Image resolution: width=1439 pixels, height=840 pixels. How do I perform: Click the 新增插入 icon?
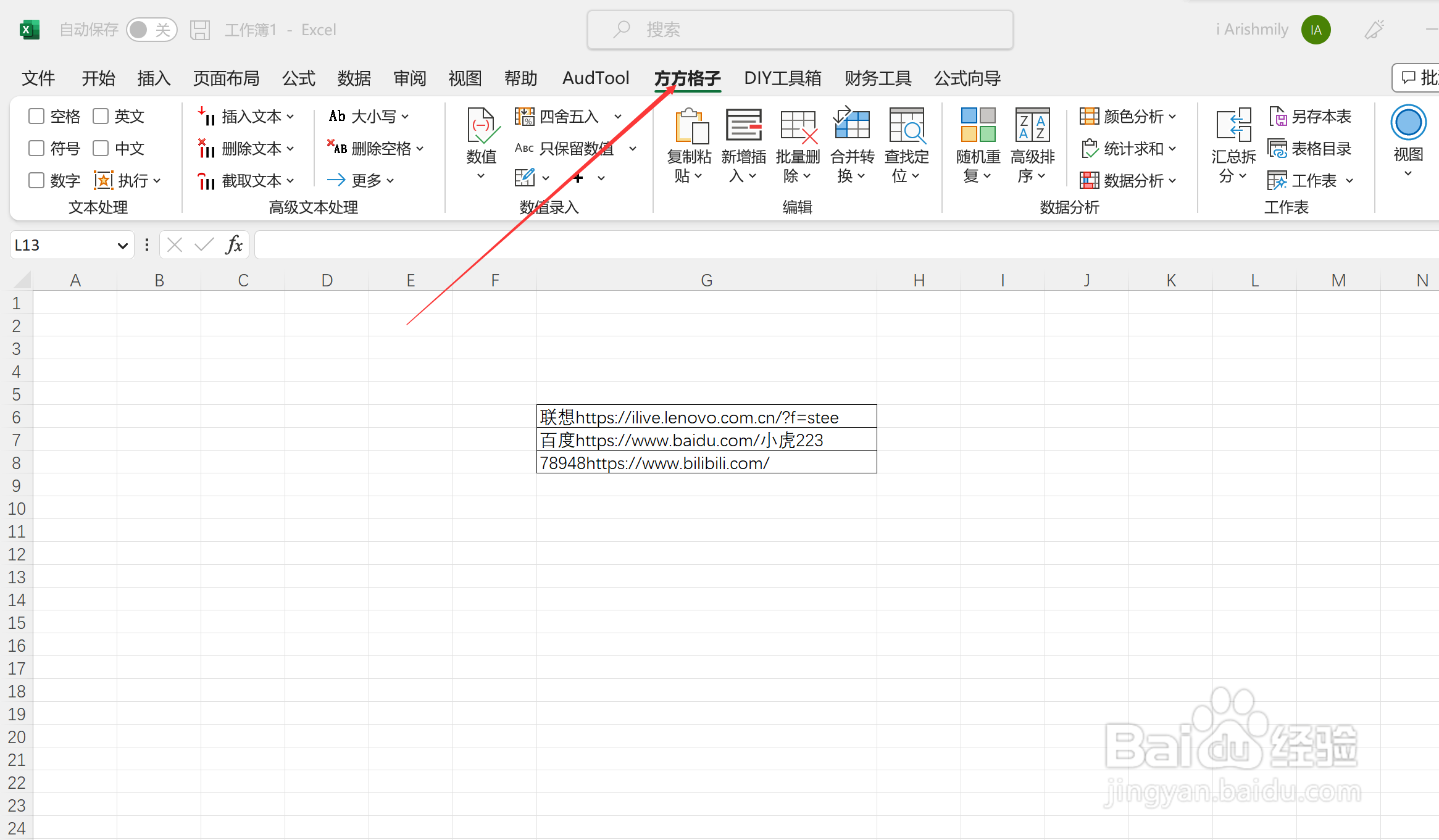tap(744, 125)
